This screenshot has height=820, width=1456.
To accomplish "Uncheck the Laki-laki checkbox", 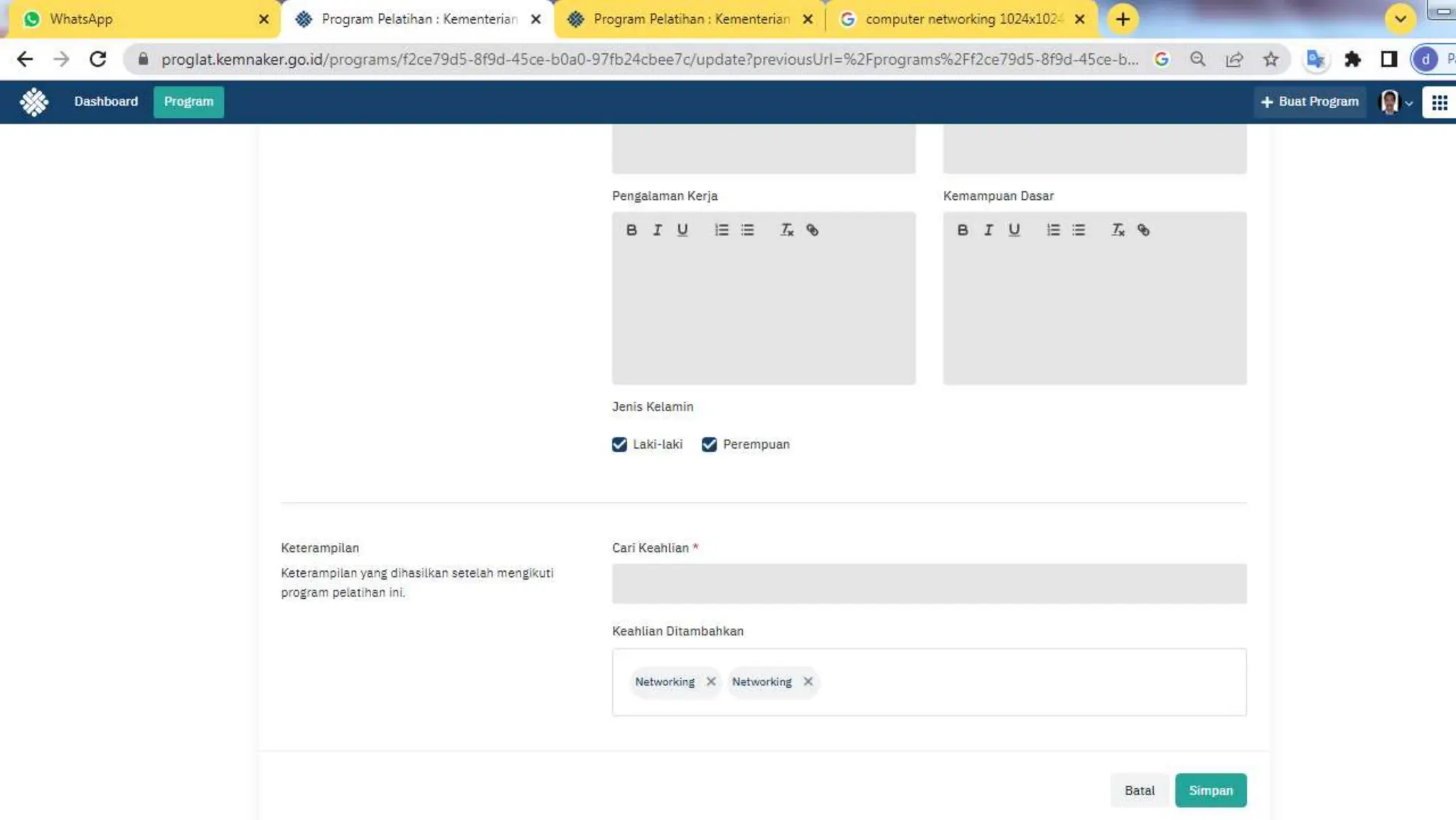I will pos(619,444).
